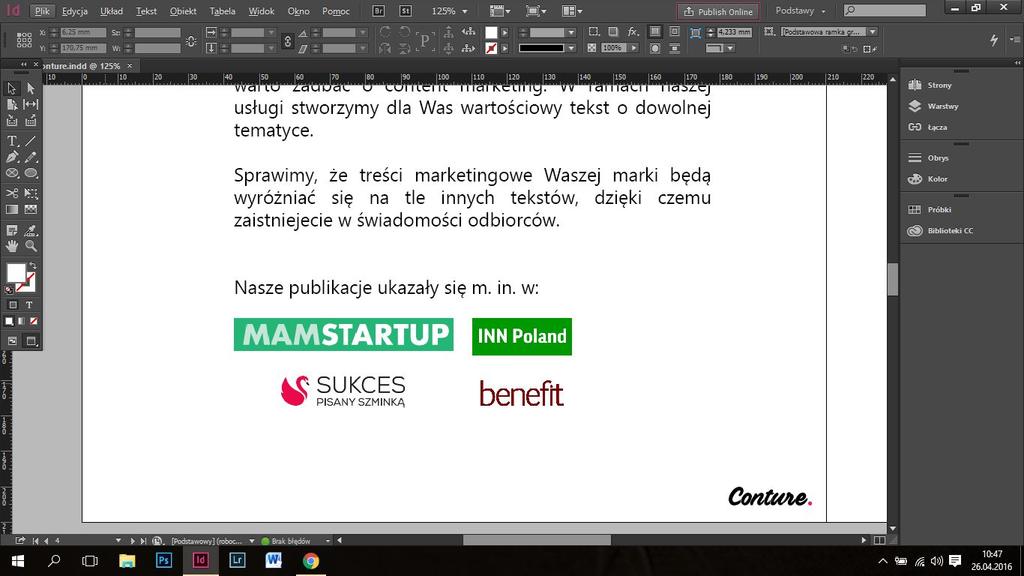Click the stroke color swatch in control bar

(x=491, y=48)
